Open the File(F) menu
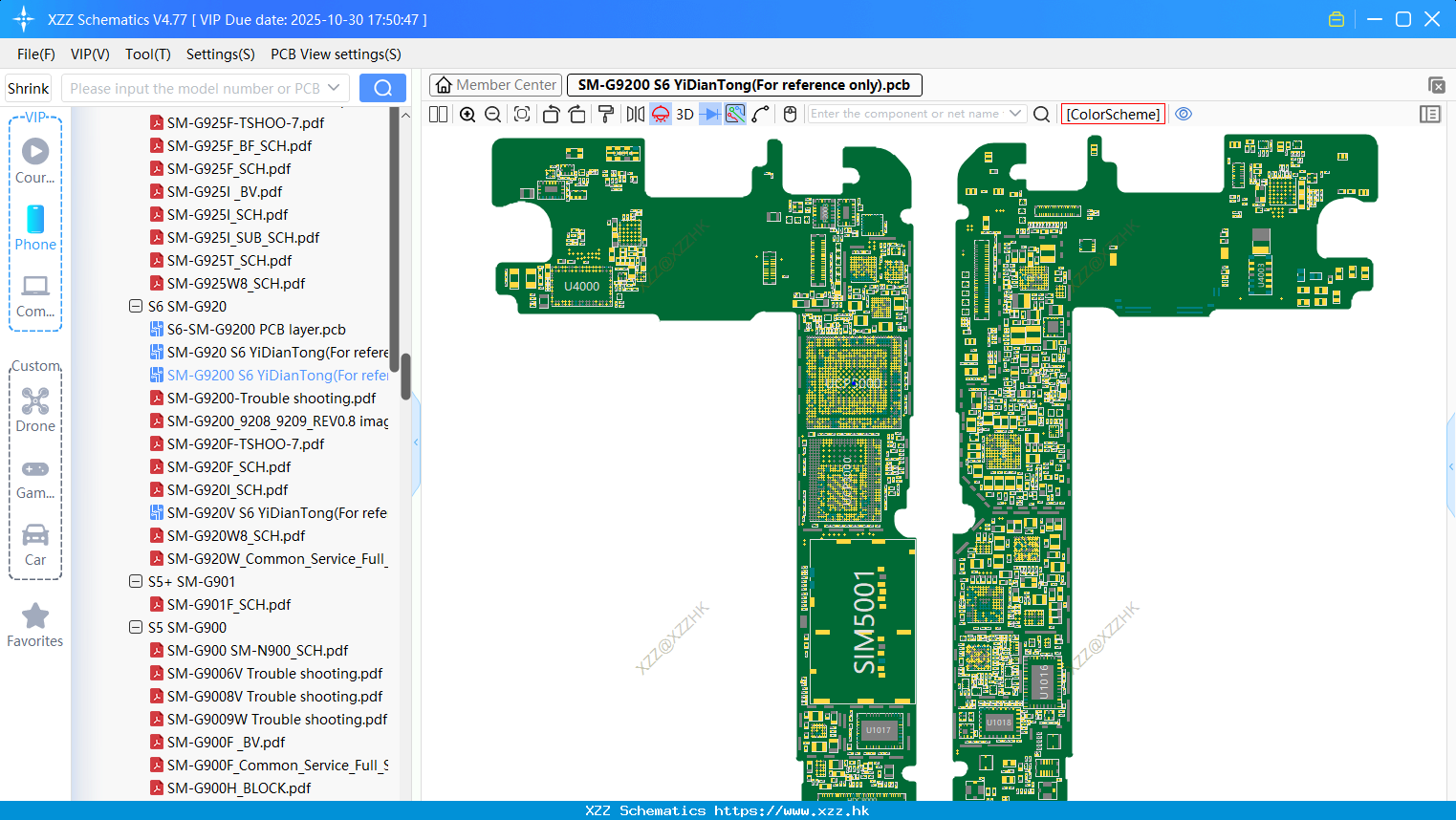The height and width of the screenshot is (820, 1456). point(36,54)
